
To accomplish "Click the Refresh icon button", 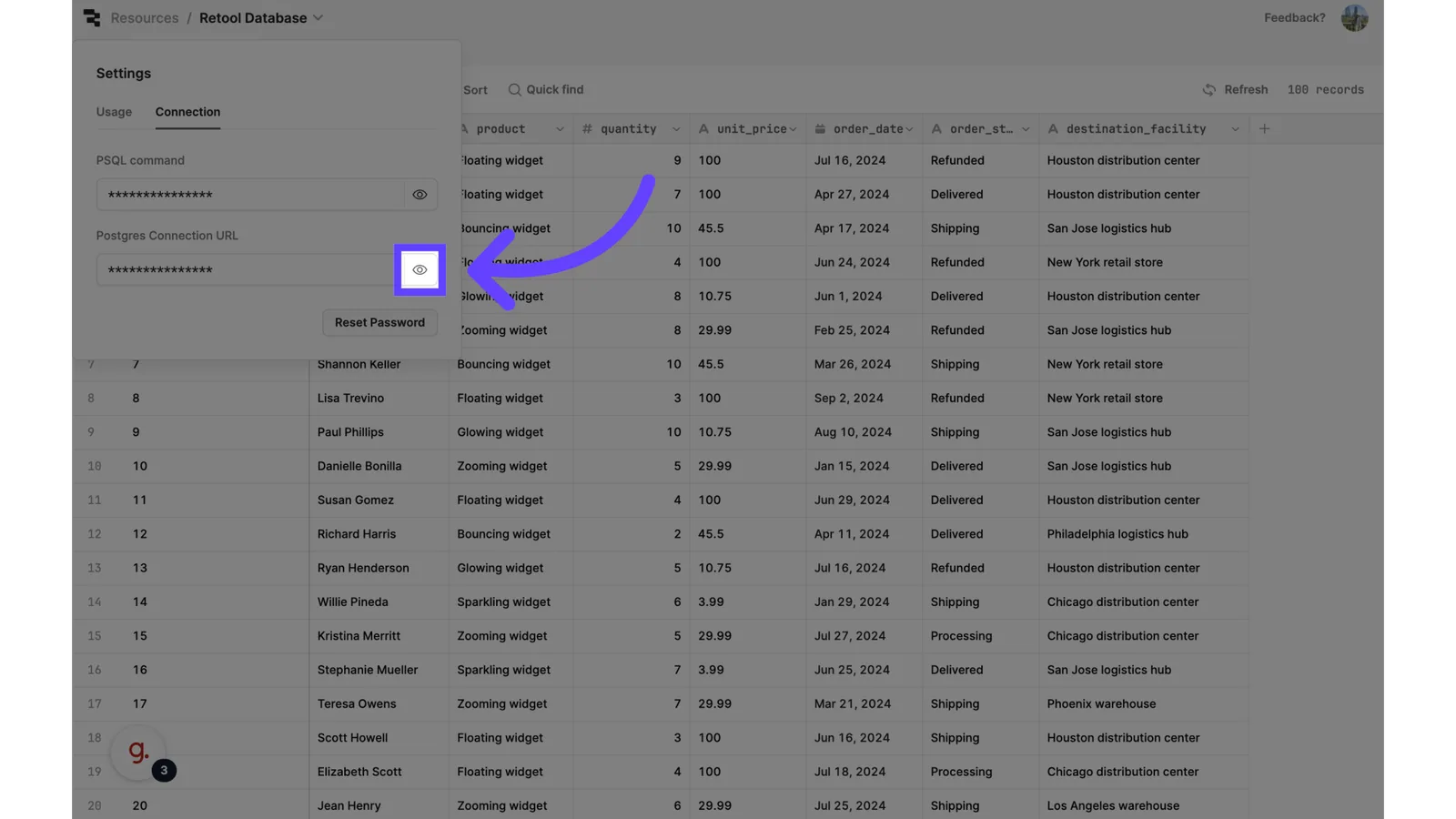I will (x=1208, y=89).
